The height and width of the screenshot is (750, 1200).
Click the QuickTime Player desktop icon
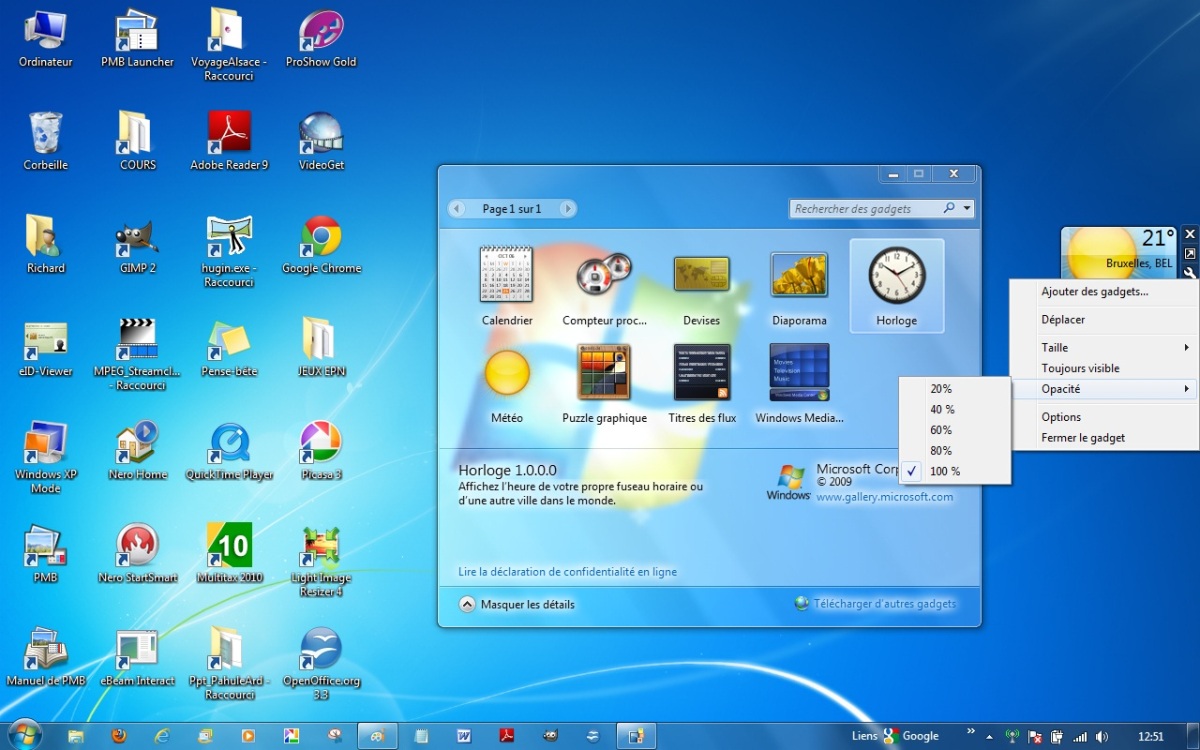[x=229, y=451]
